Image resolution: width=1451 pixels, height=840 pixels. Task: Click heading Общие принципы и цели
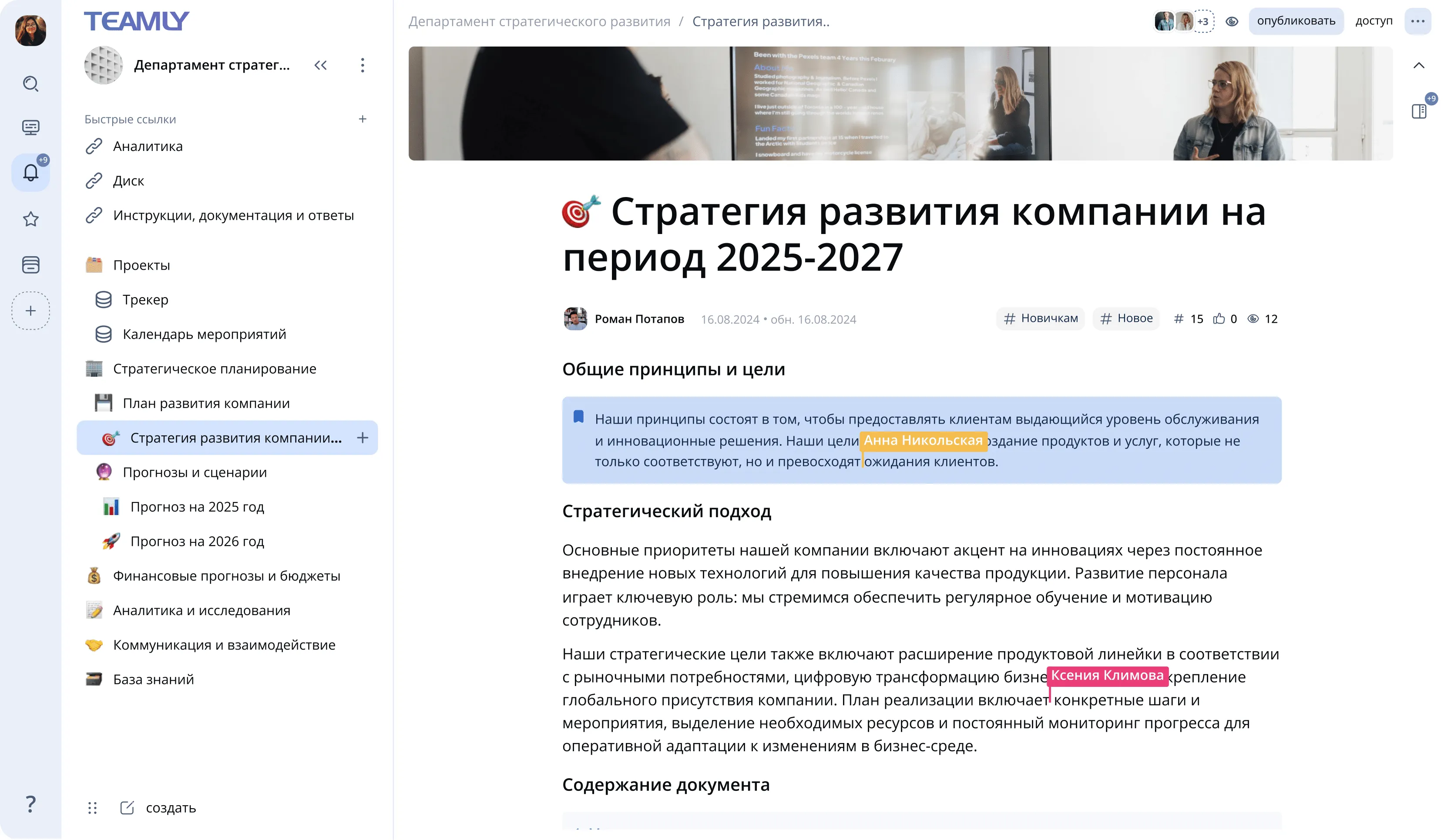tap(674, 369)
